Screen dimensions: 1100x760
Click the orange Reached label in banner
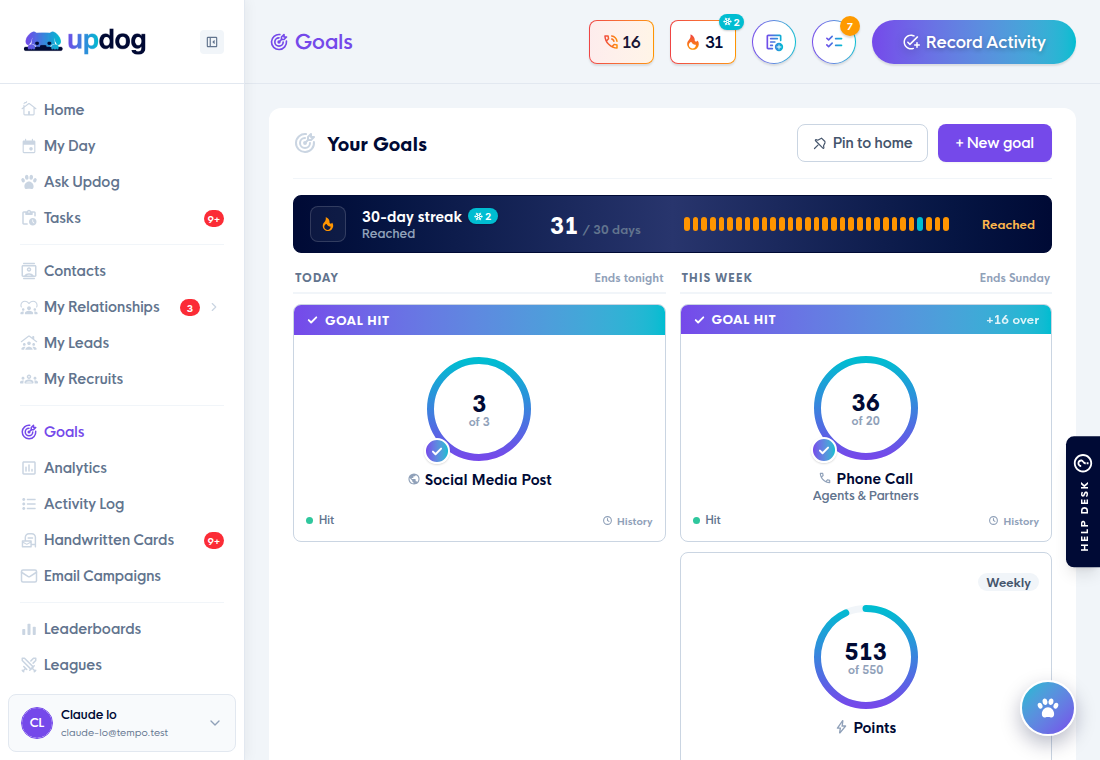pos(1008,225)
